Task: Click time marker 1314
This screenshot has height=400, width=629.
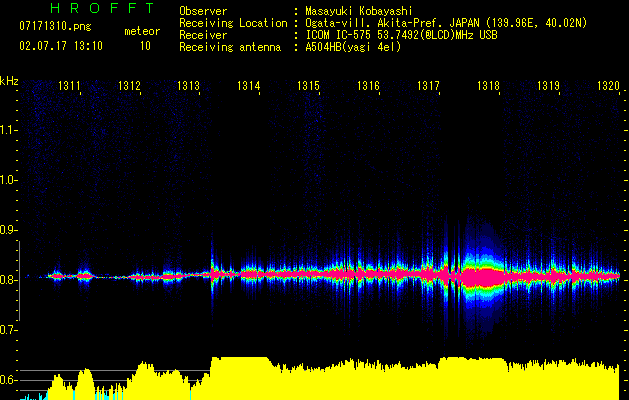Action: [x=249, y=86]
